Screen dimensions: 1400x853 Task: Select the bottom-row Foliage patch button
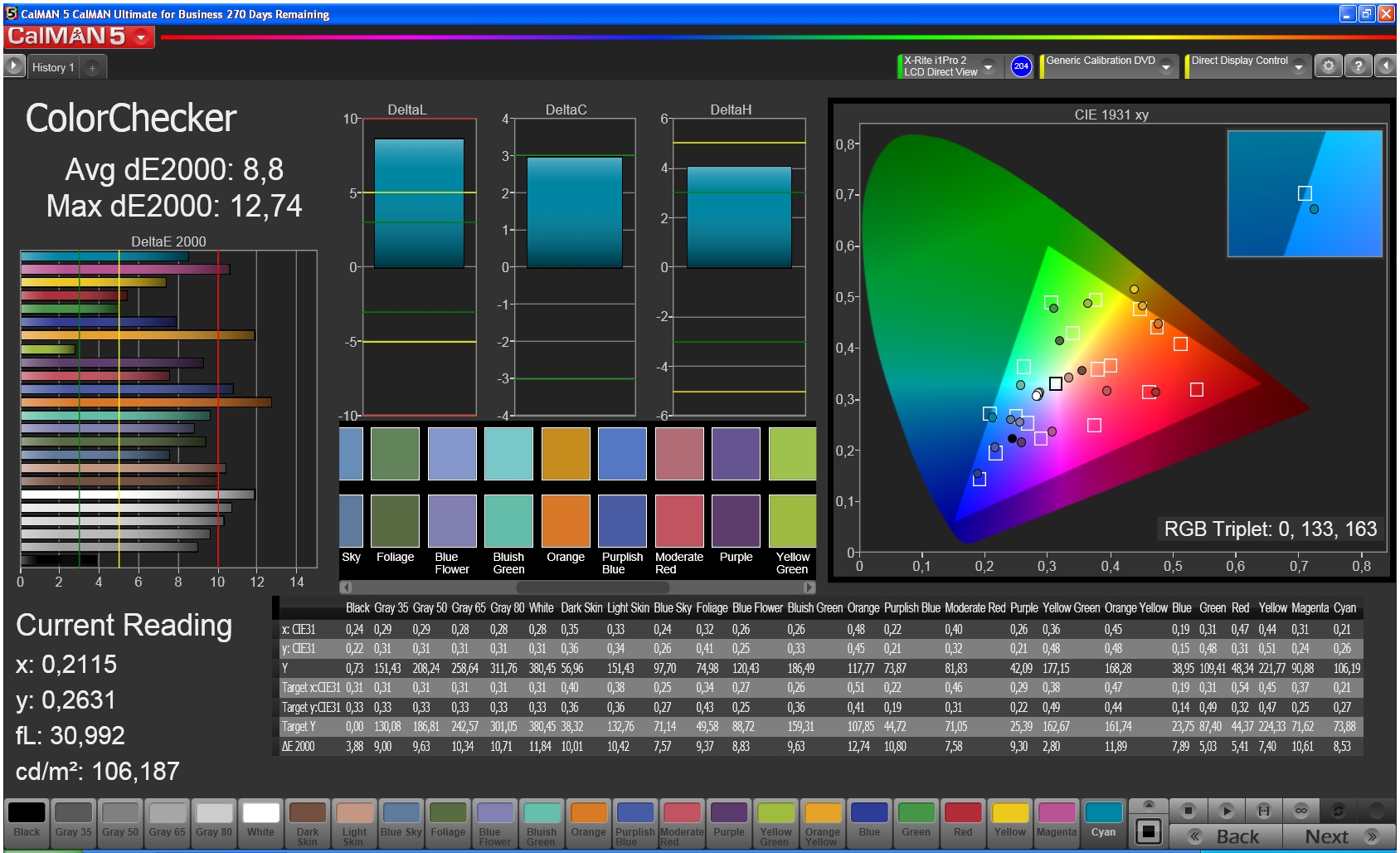(448, 823)
